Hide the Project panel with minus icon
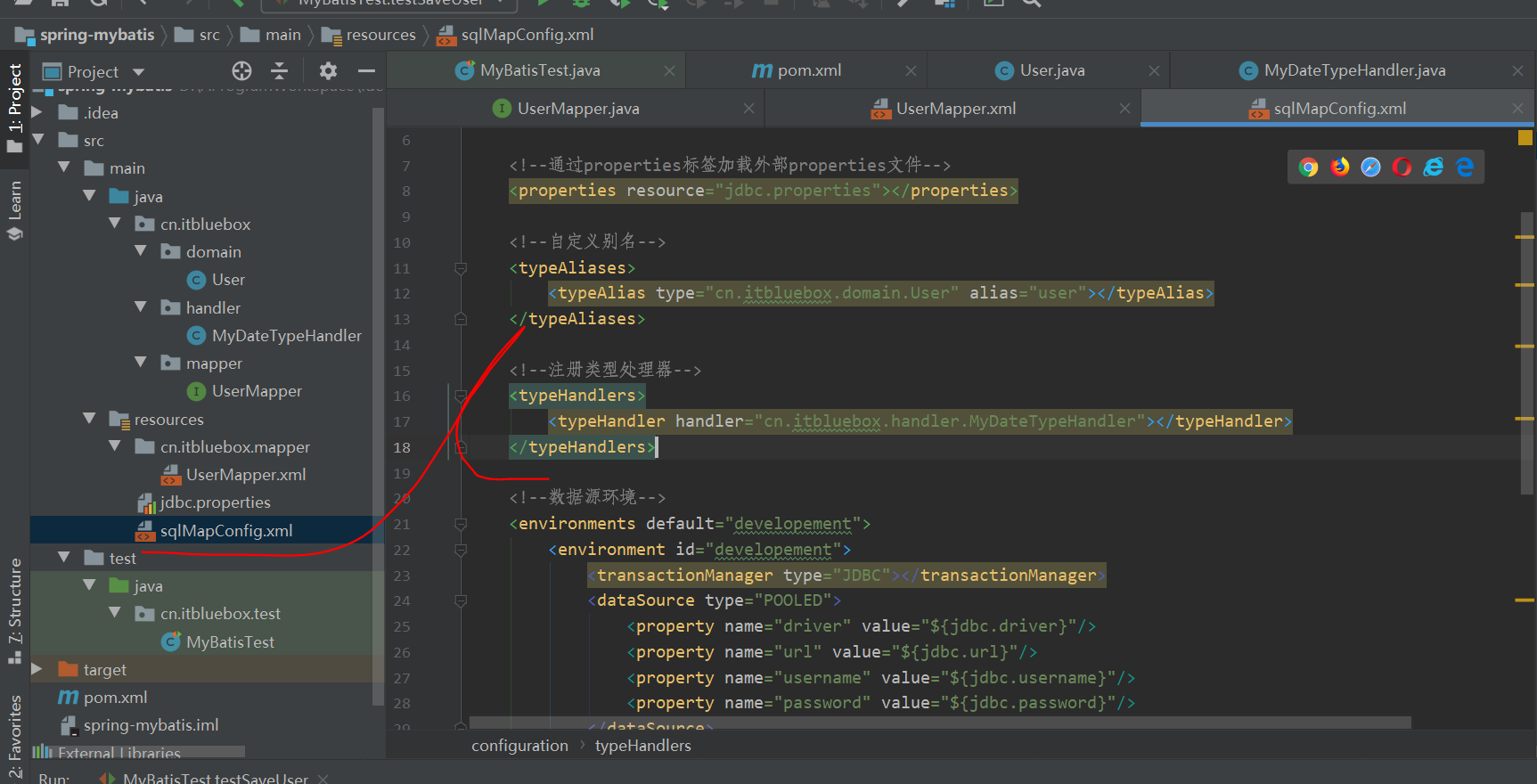 366,71
